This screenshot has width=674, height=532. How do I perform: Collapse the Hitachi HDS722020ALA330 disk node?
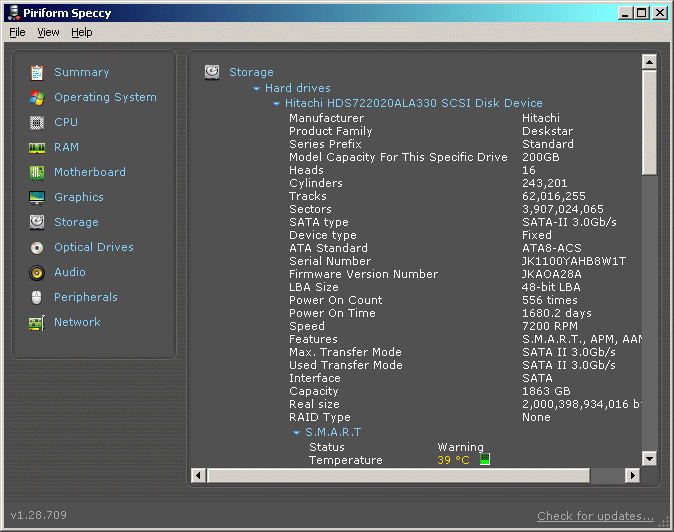[x=276, y=104]
